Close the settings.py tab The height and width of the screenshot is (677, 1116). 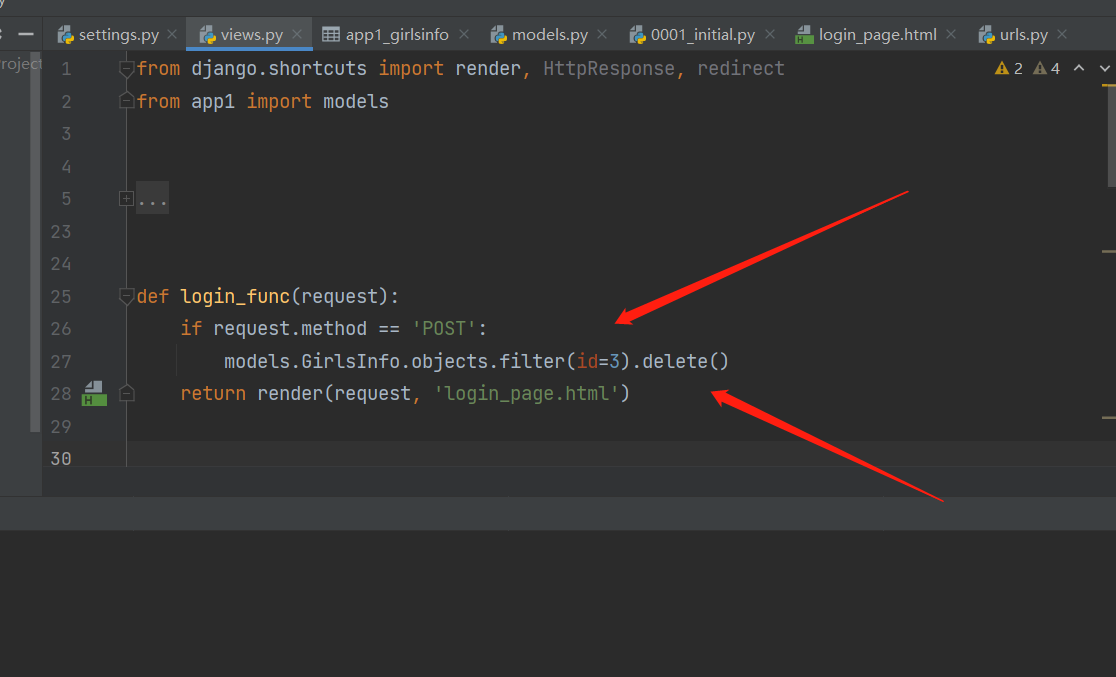172,34
